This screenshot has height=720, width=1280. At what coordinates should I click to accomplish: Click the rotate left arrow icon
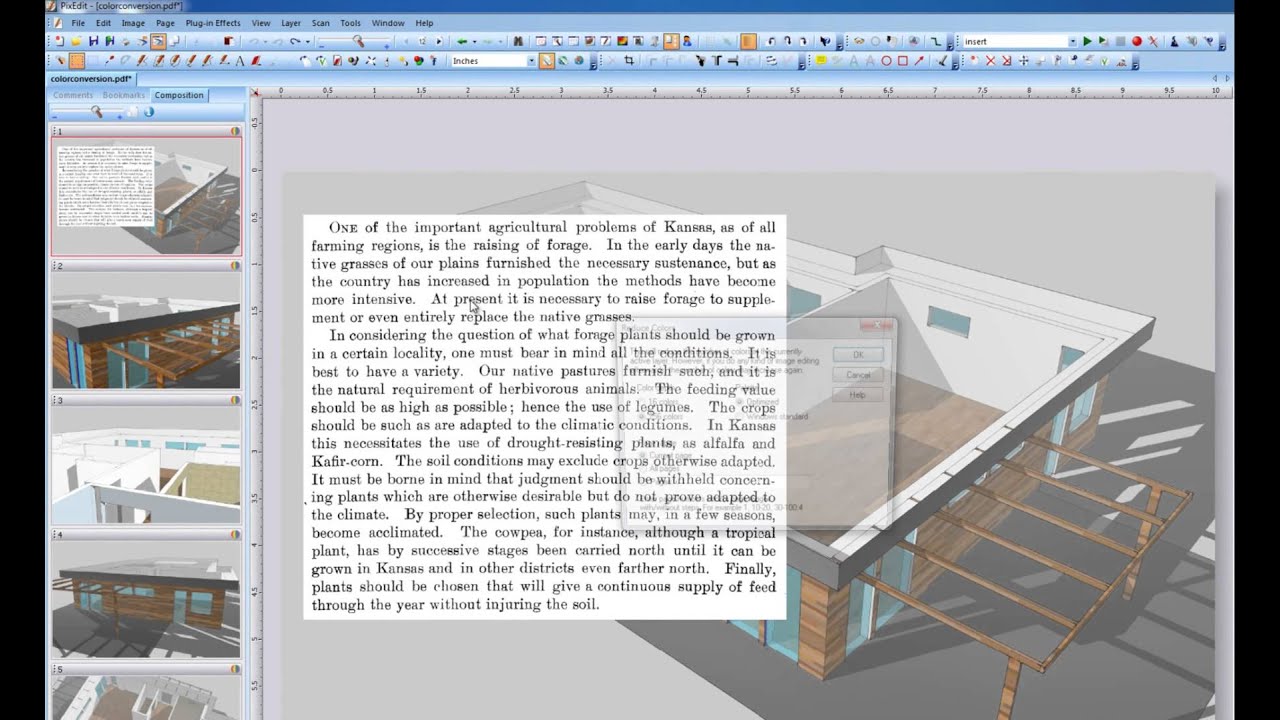(771, 41)
